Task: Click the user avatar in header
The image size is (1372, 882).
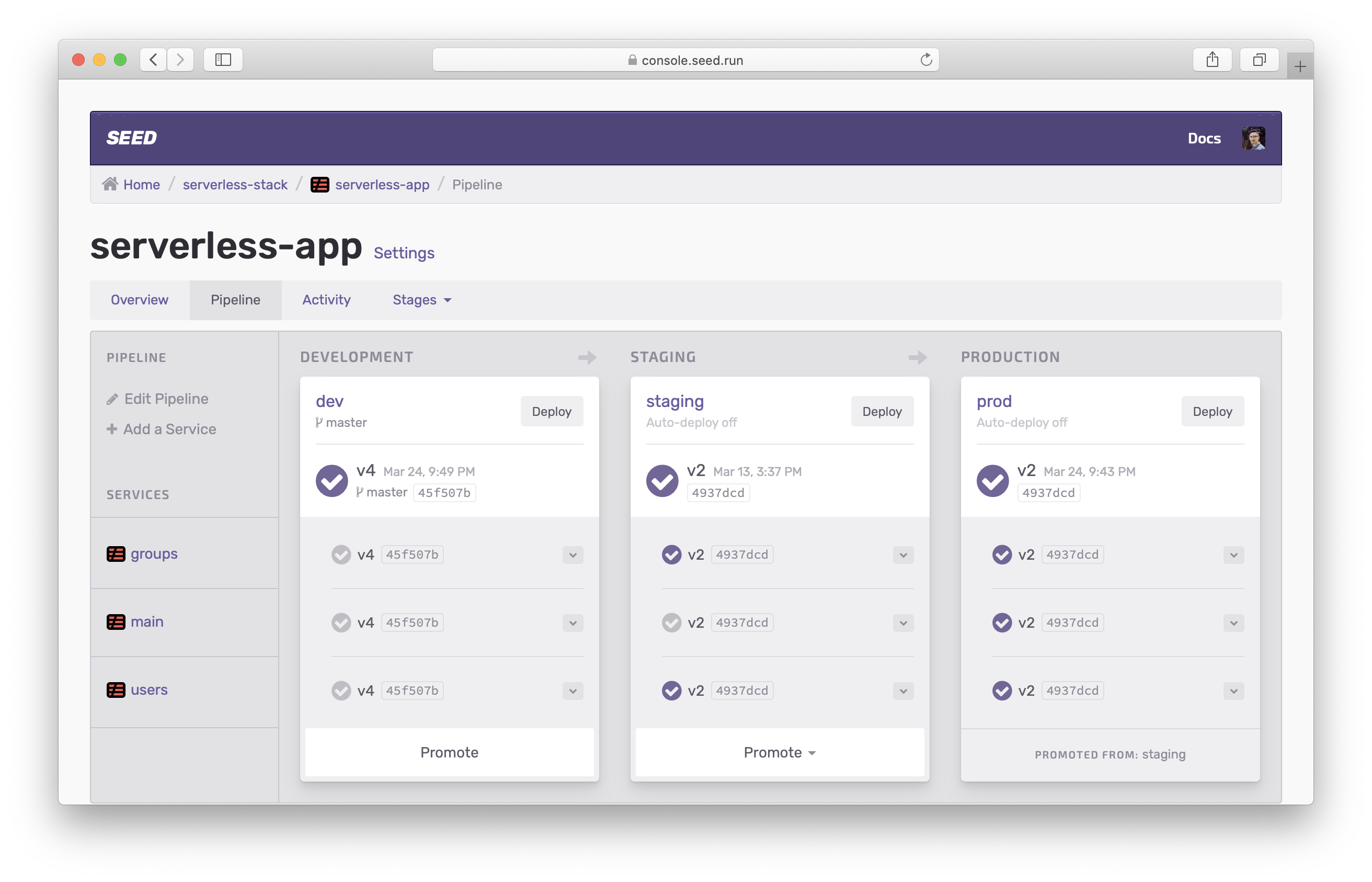Action: coord(1253,138)
